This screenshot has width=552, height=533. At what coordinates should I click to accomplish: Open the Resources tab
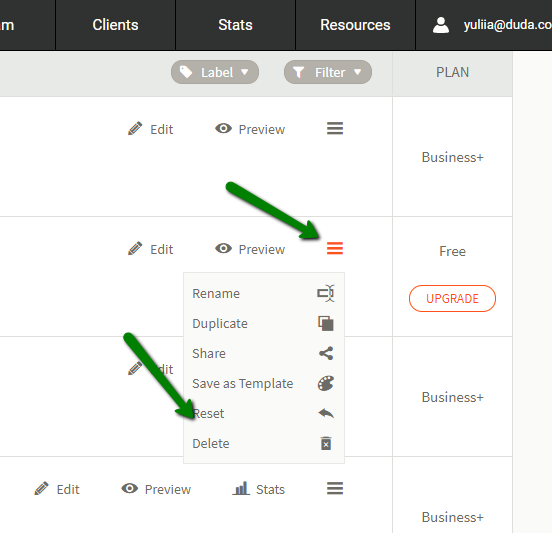(355, 25)
